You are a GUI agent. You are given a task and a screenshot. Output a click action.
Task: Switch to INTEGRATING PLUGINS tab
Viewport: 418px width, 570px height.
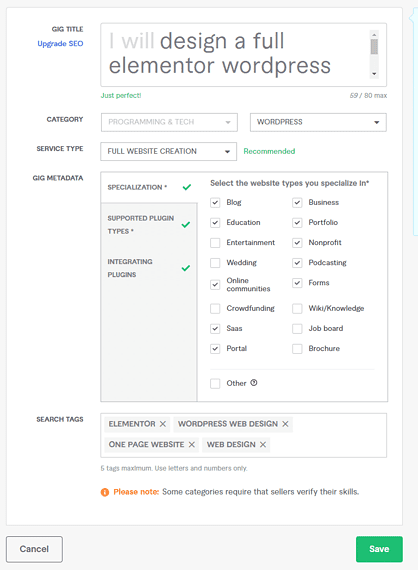point(149,268)
